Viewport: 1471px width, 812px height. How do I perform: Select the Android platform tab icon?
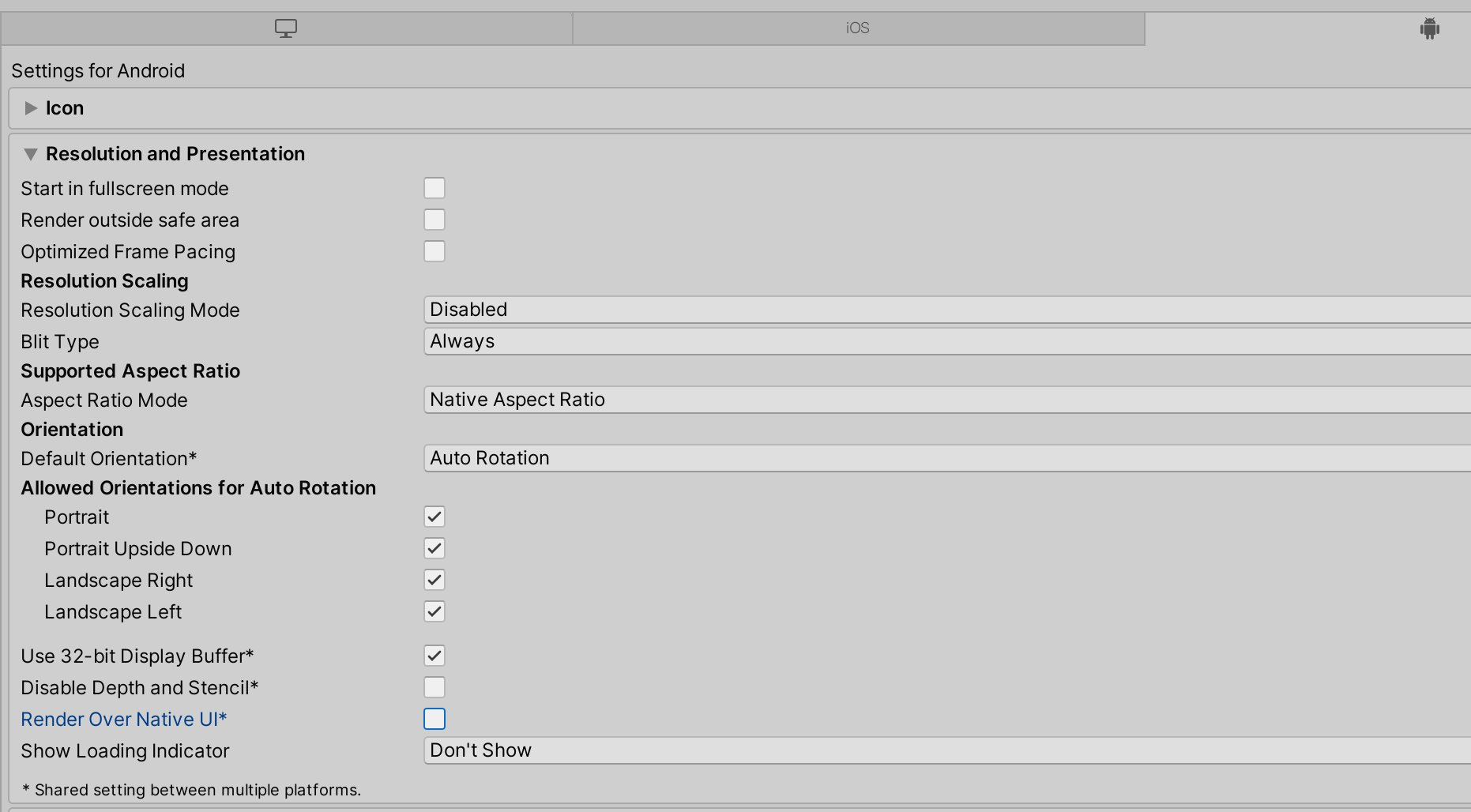click(1429, 28)
